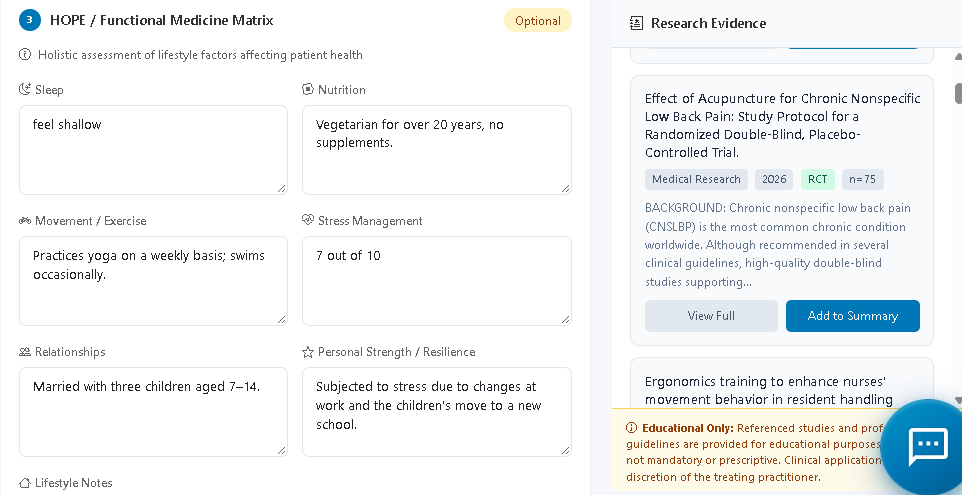The height and width of the screenshot is (495, 962).
Task: Click View Full on acupuncture study
Action: pos(711,316)
